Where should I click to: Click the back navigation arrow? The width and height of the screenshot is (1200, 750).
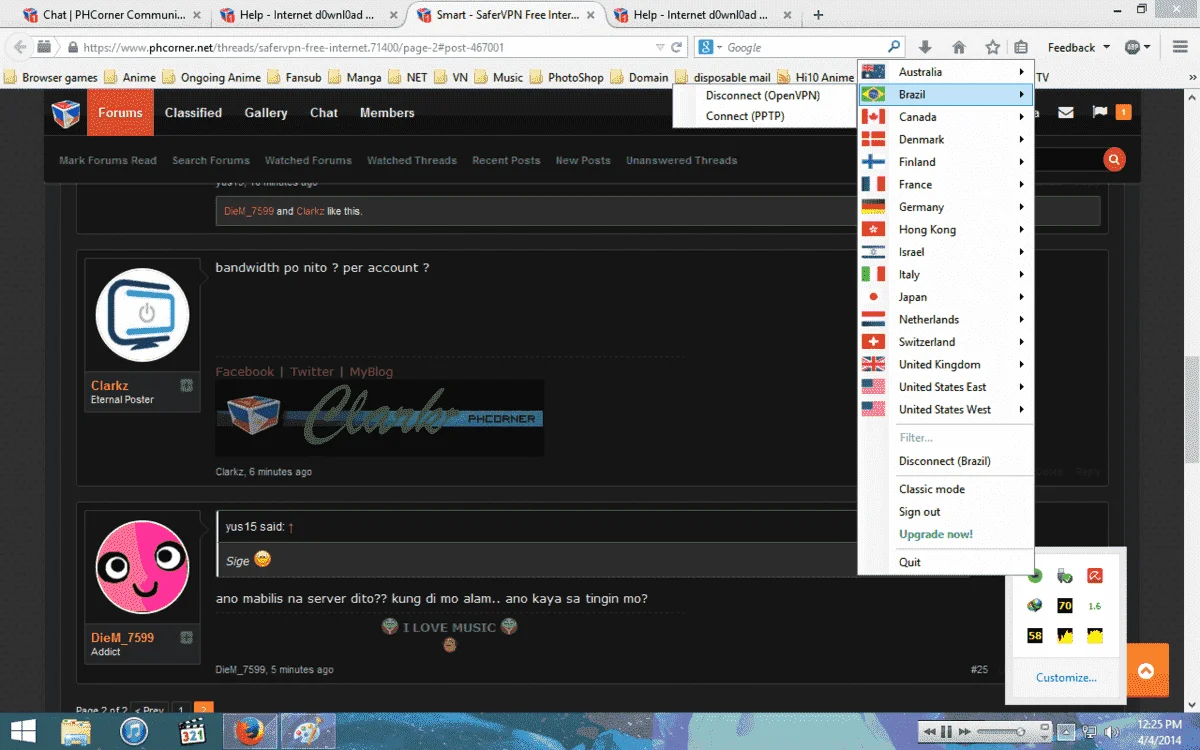20,47
